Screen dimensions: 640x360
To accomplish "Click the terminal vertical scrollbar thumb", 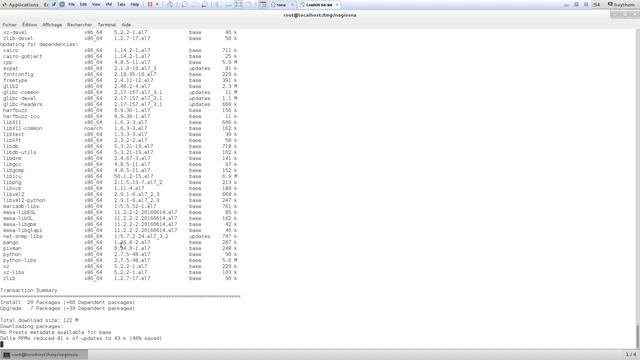I will (637, 336).
